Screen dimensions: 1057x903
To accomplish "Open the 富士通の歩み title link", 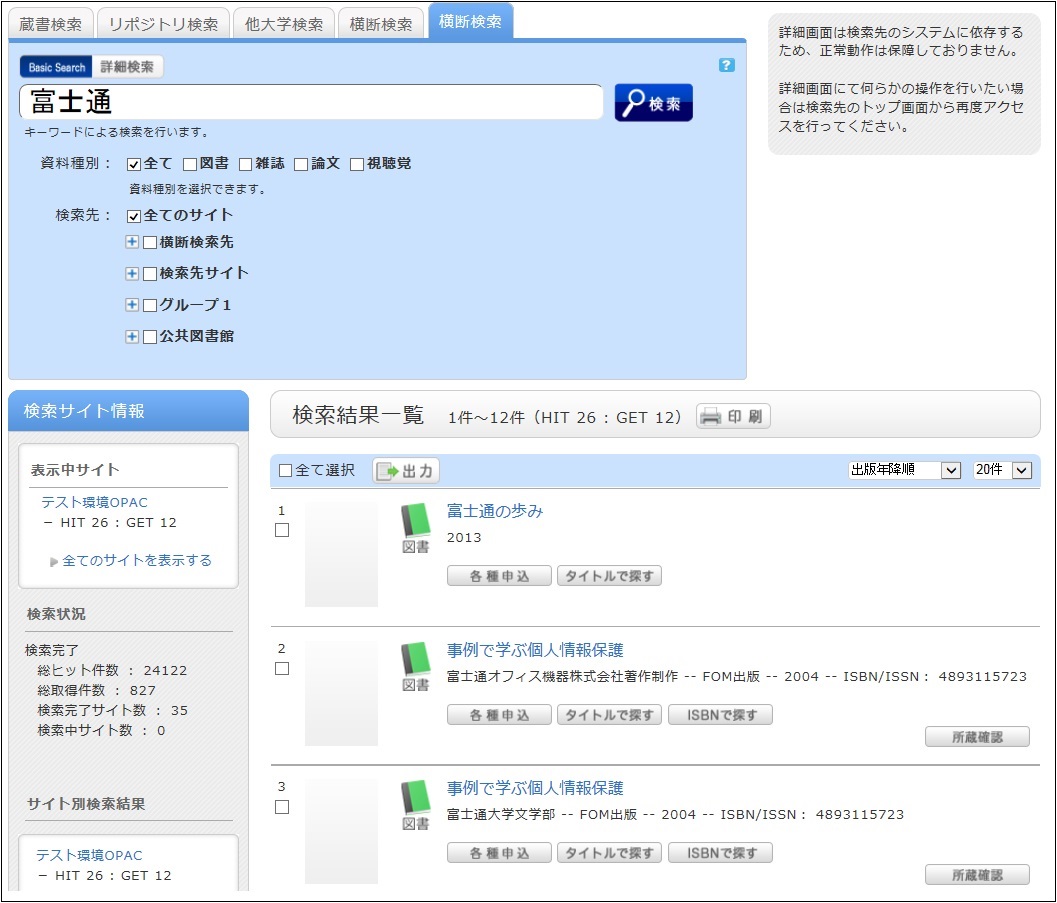I will tap(495, 511).
